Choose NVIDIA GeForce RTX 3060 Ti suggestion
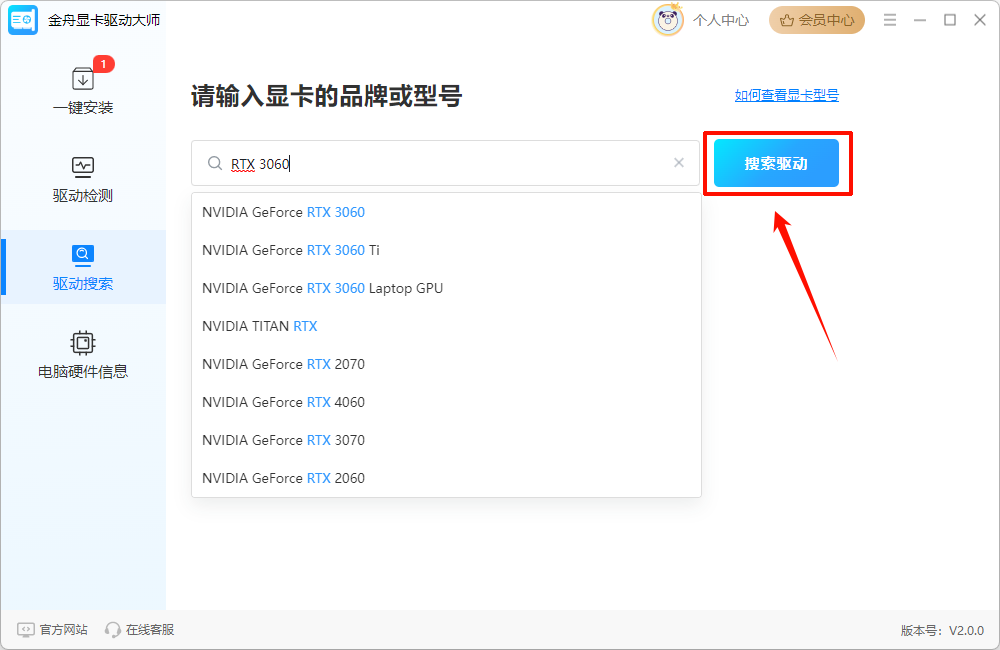Screen dimensions: 1000x650 [x=290, y=250]
